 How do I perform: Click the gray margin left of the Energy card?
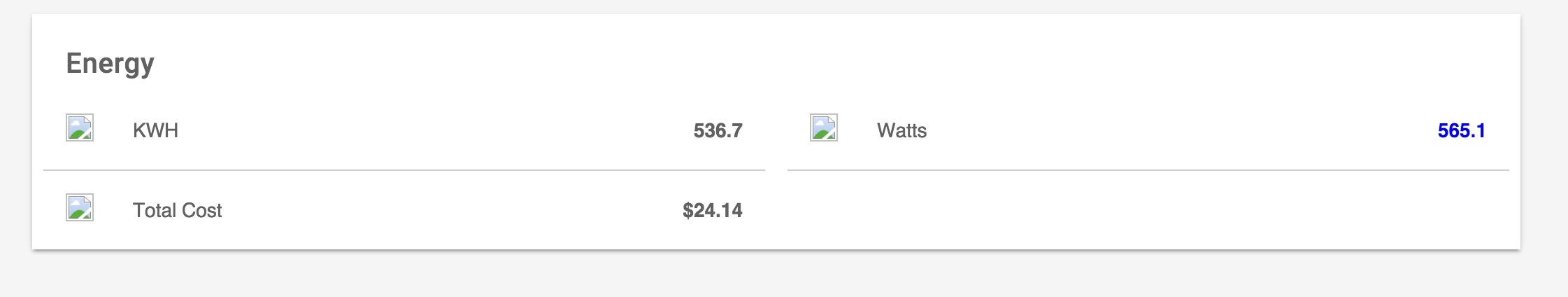tap(15, 133)
